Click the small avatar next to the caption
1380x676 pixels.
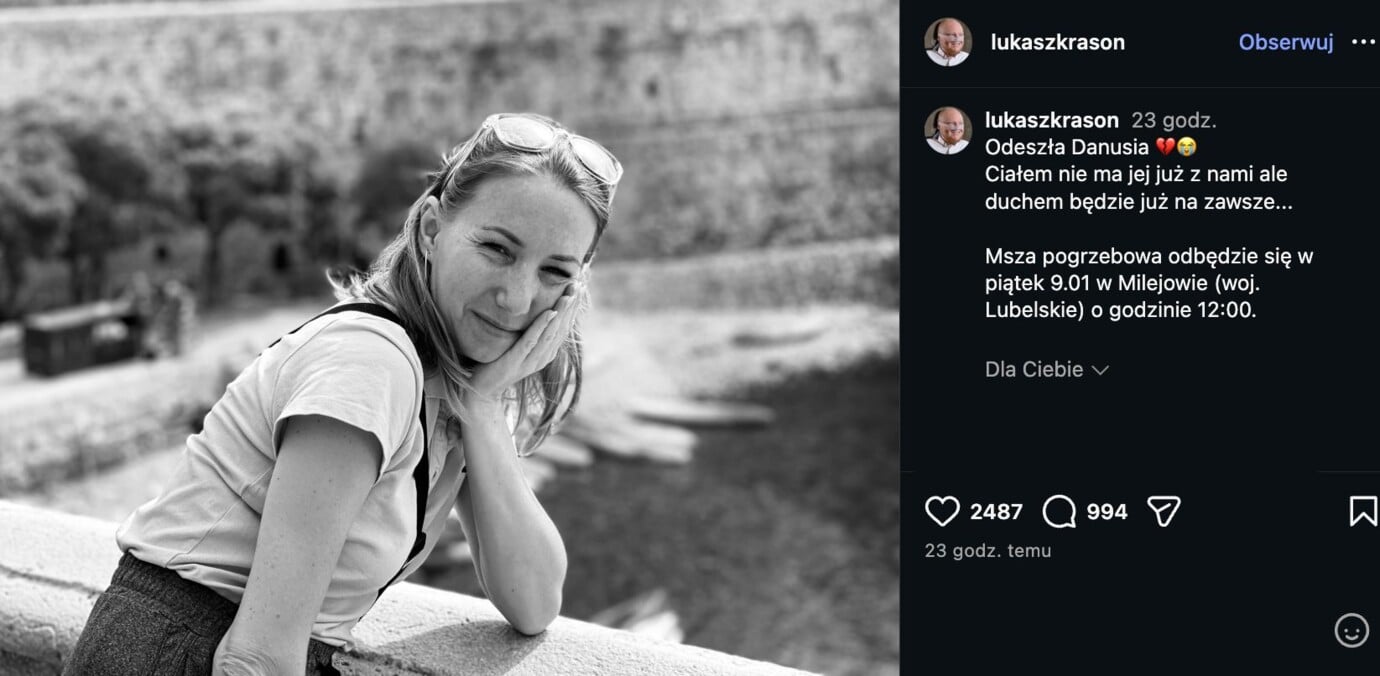pyautogui.click(x=950, y=120)
